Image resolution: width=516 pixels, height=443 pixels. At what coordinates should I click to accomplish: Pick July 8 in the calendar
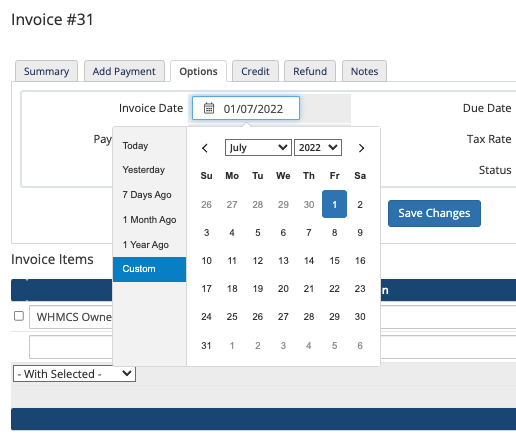point(334,232)
